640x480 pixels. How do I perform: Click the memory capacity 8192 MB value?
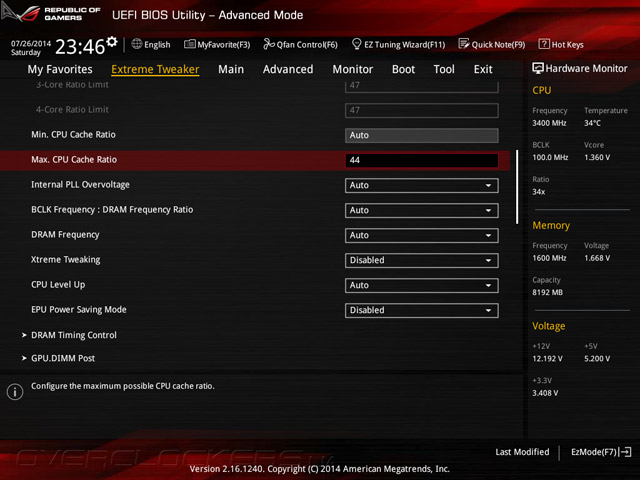547,292
